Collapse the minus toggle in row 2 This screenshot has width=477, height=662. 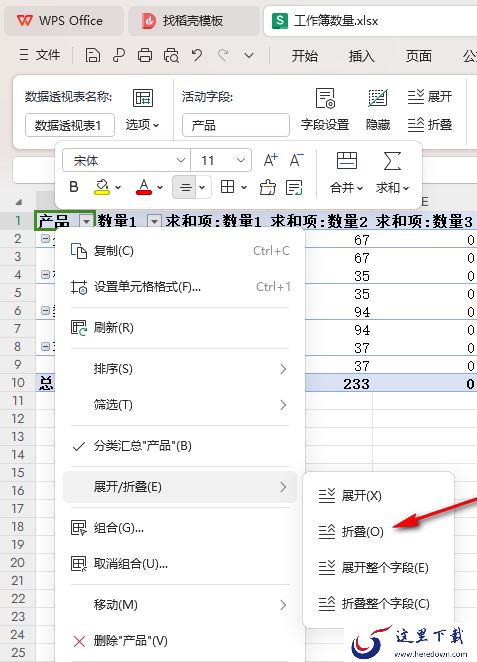[46, 239]
